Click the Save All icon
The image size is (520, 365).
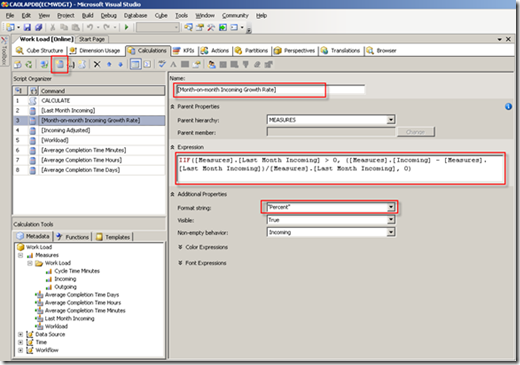tap(39, 27)
